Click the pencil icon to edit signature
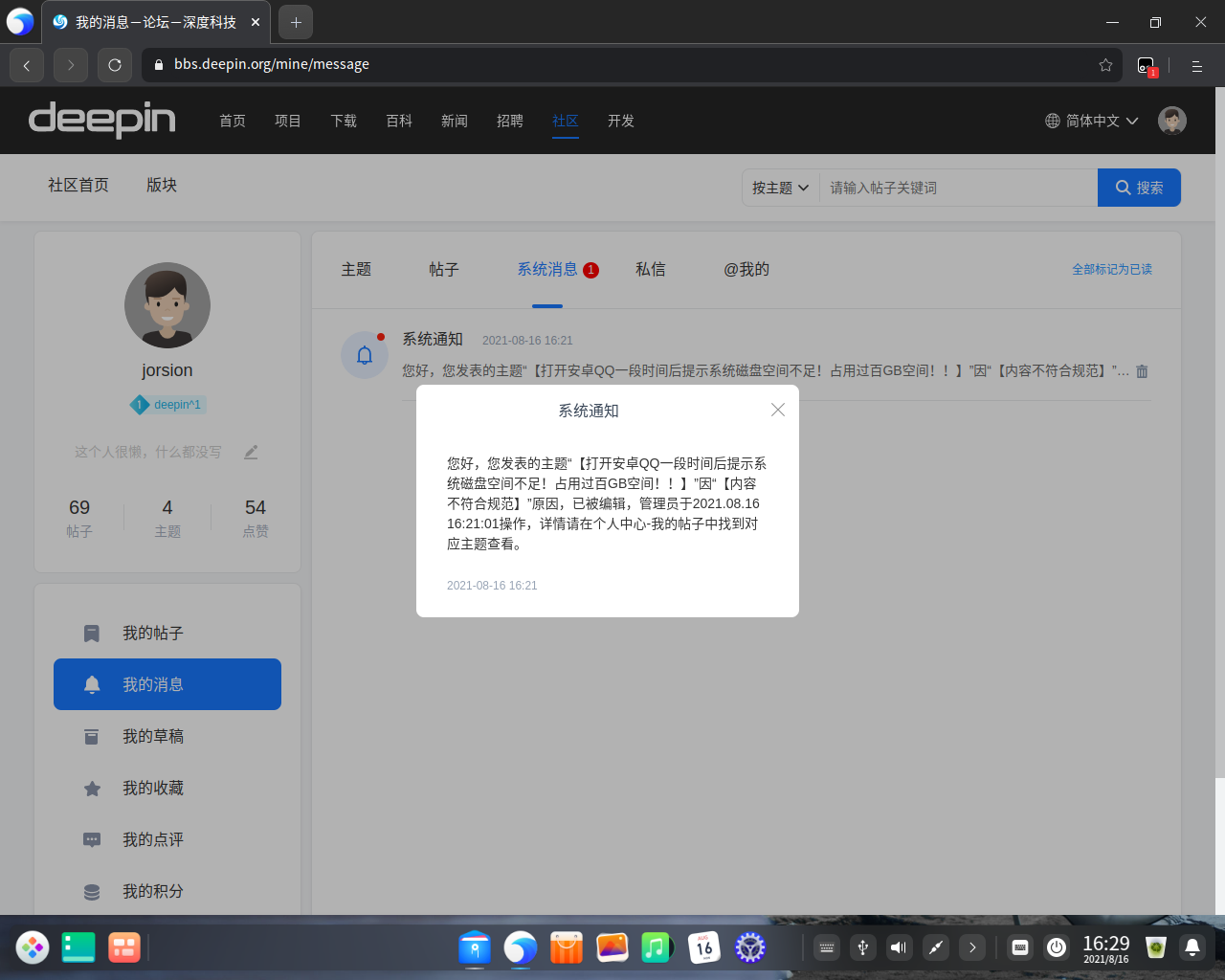1225x980 pixels. coord(251,453)
